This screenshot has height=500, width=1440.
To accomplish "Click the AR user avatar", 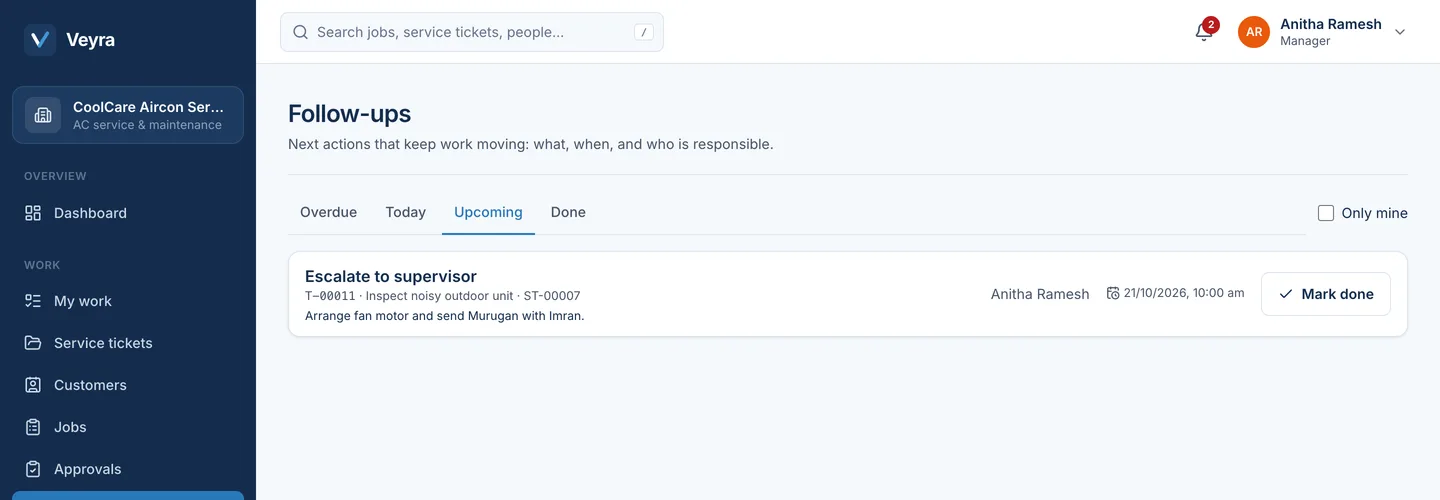I will (1254, 32).
